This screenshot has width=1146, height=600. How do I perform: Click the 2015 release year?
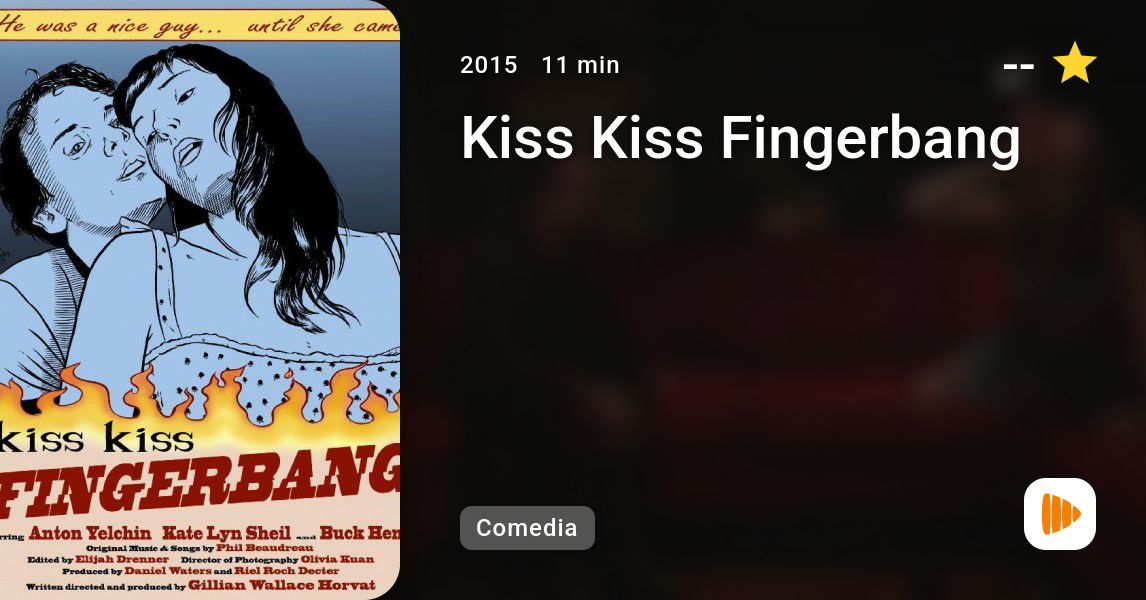488,65
